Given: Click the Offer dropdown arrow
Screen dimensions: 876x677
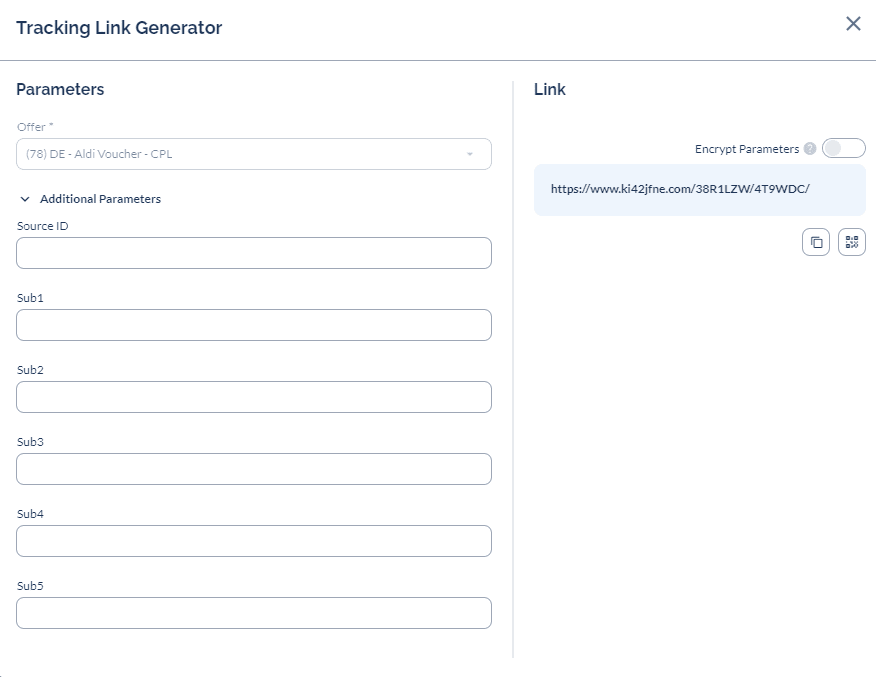Looking at the screenshot, I should (x=470, y=154).
